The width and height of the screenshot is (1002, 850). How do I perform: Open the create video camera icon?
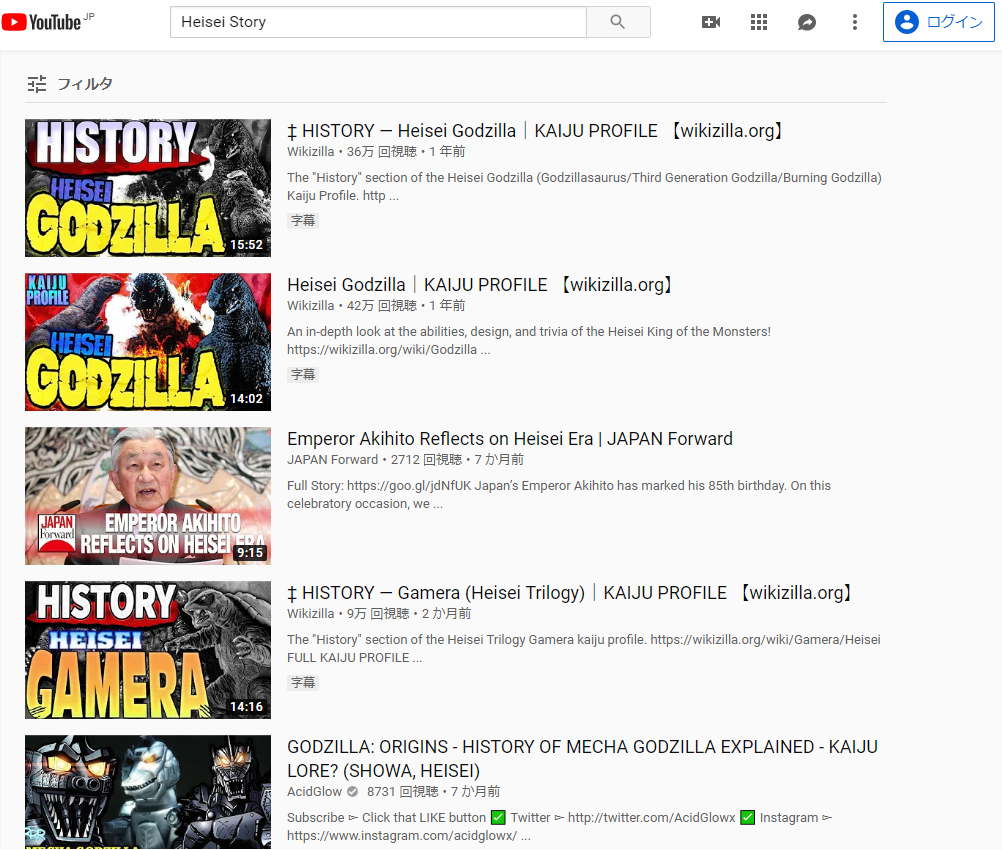[x=711, y=22]
